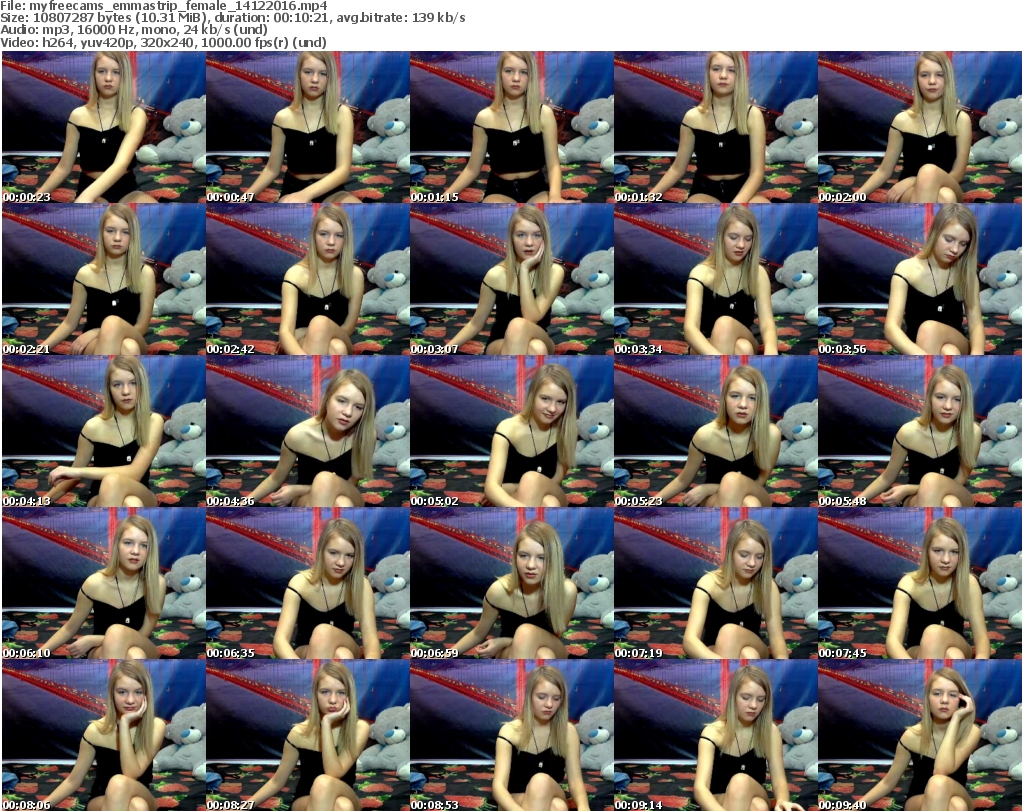Choose the frame marked 00:07:45
This screenshot has width=1024, height=811.
coord(920,584)
